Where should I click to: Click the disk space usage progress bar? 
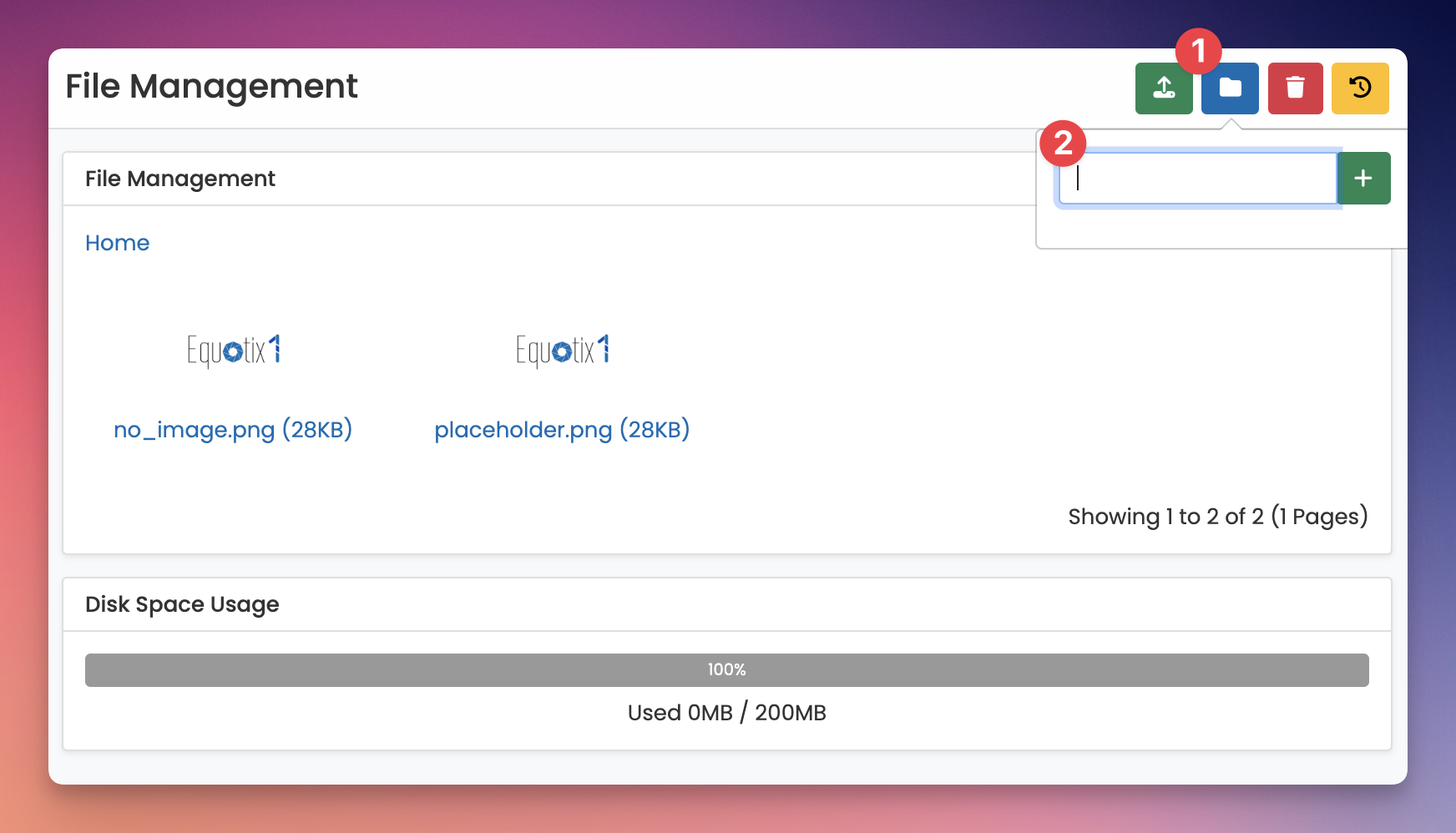(726, 670)
